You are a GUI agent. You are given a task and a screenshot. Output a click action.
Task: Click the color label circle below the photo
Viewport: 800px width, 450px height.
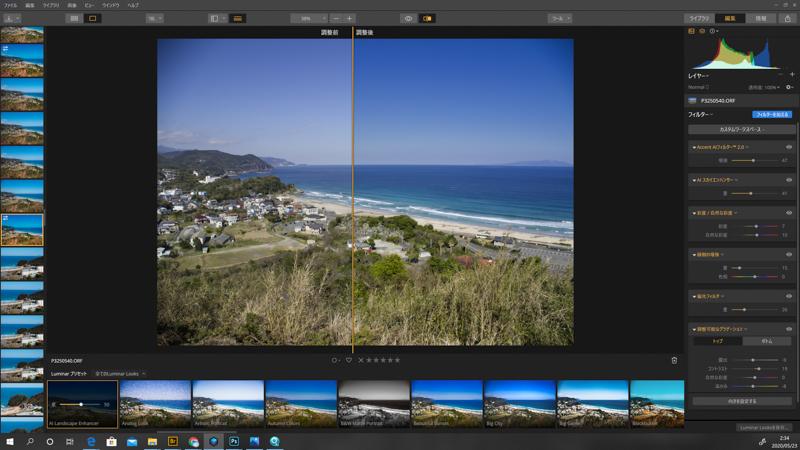(x=335, y=360)
